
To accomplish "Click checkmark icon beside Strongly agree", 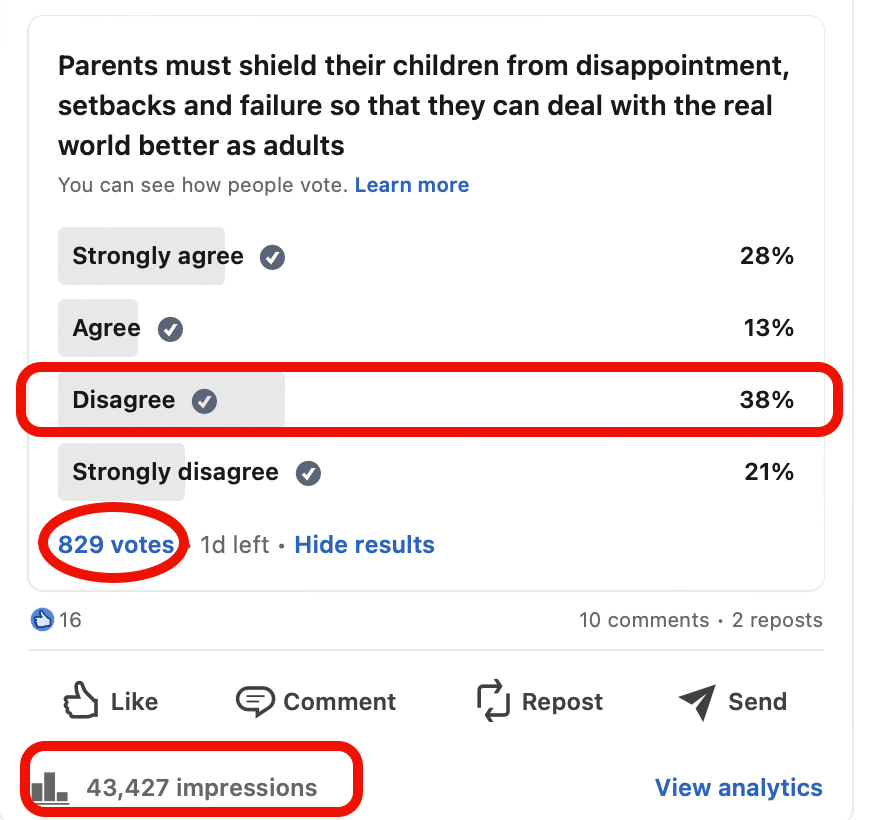I will coord(272,257).
